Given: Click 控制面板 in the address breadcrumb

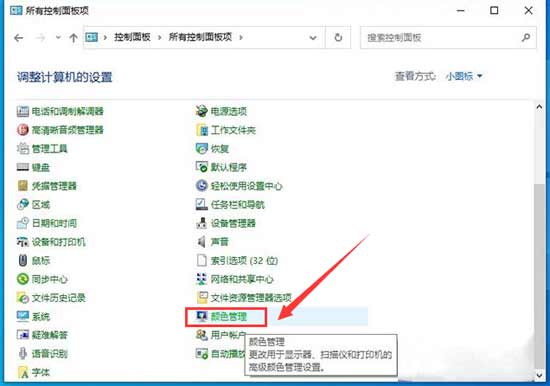Looking at the screenshot, I should tap(132, 37).
